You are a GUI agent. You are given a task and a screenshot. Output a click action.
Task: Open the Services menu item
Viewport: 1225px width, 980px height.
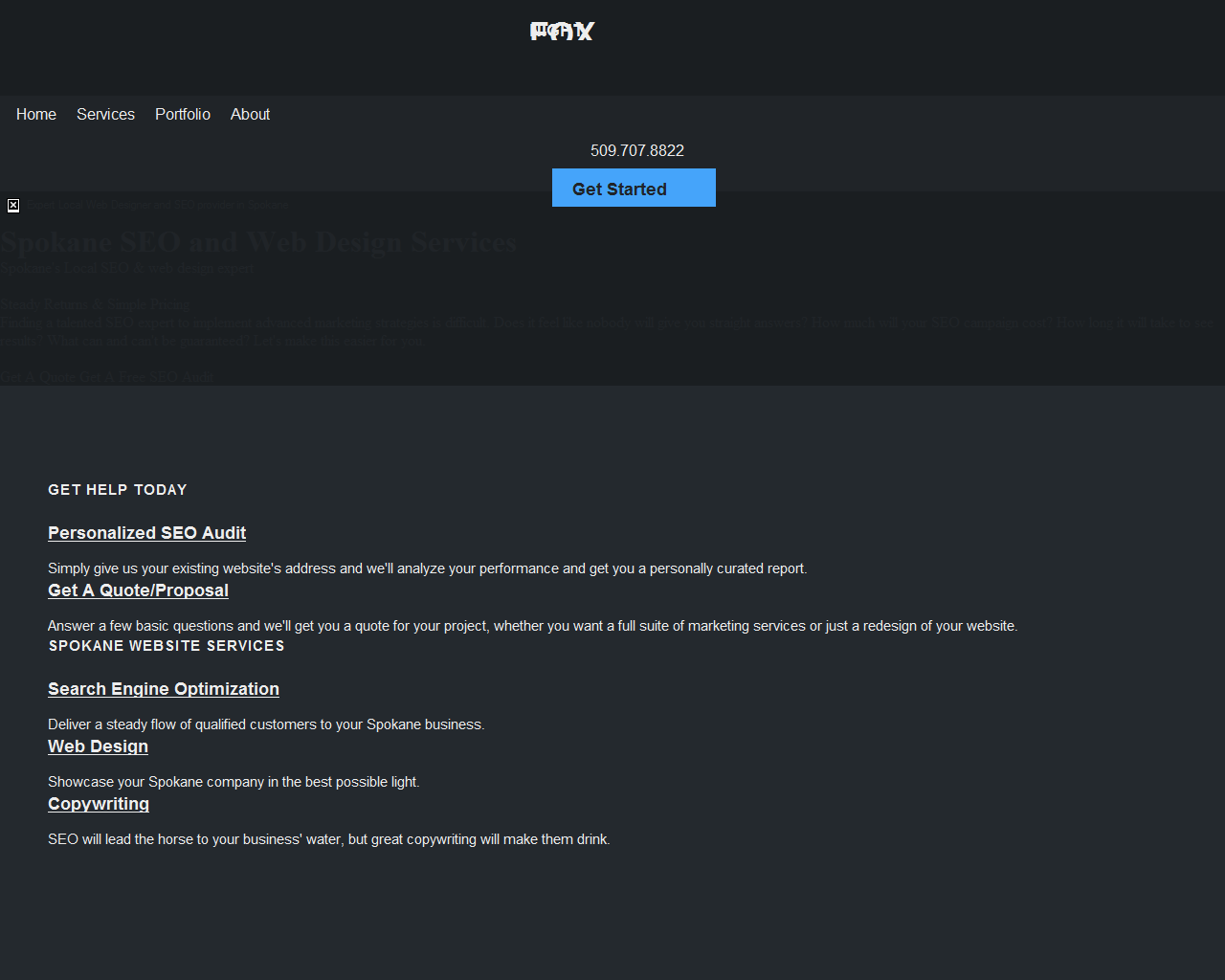click(x=105, y=114)
